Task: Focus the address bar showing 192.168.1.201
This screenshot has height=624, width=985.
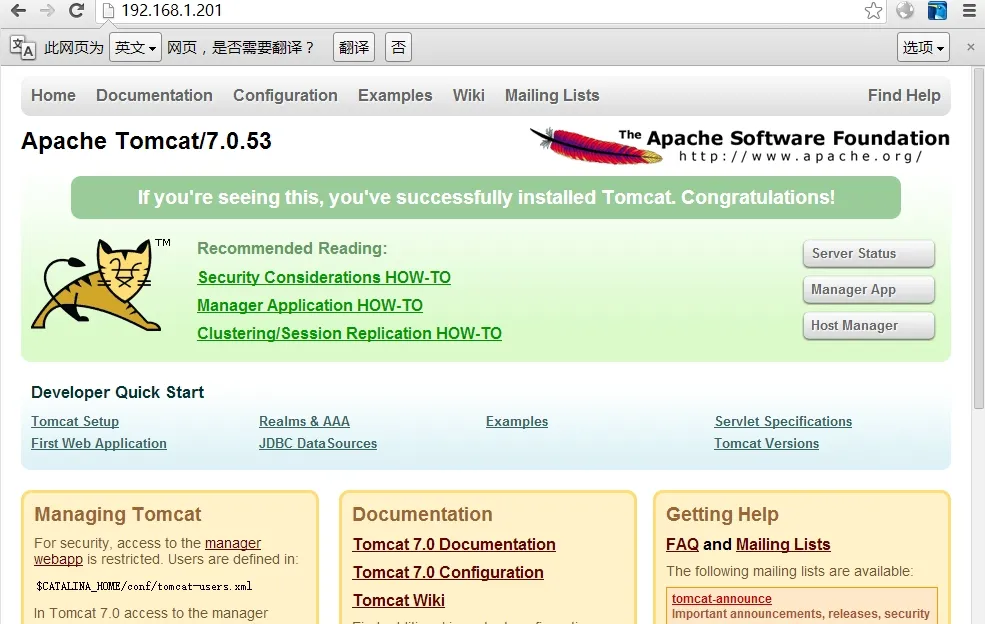Action: [490, 11]
